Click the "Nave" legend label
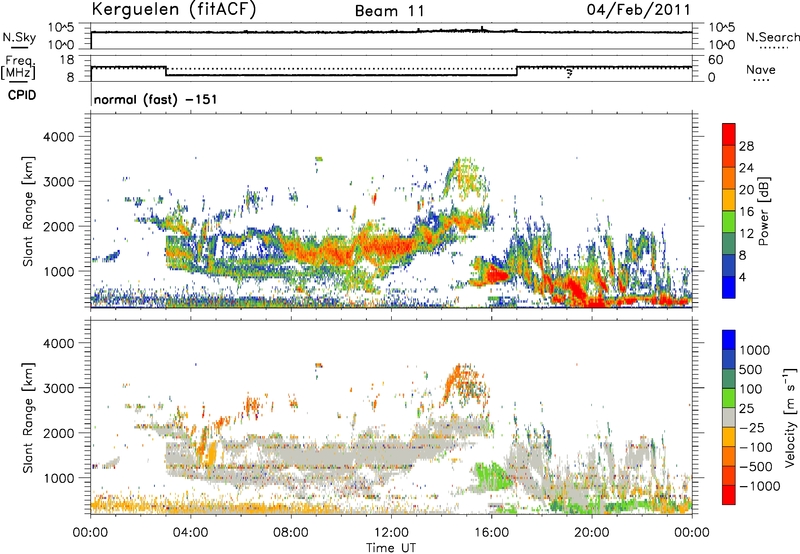The height and width of the screenshot is (554, 800). click(761, 69)
